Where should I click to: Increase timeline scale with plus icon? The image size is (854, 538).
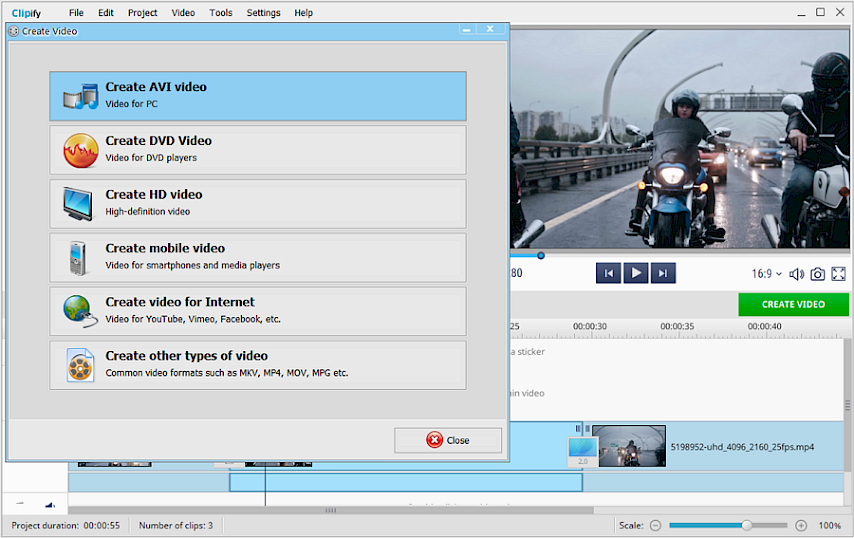pos(801,525)
